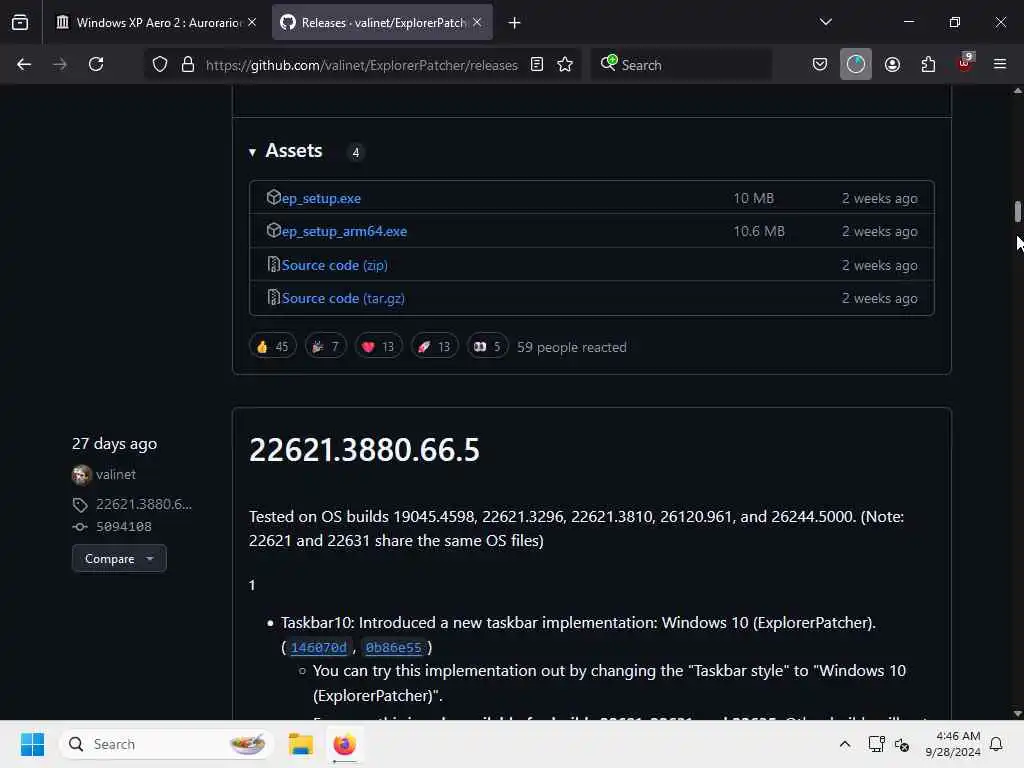The width and height of the screenshot is (1024, 768).
Task: Focus the browser Search box
Action: point(681,65)
